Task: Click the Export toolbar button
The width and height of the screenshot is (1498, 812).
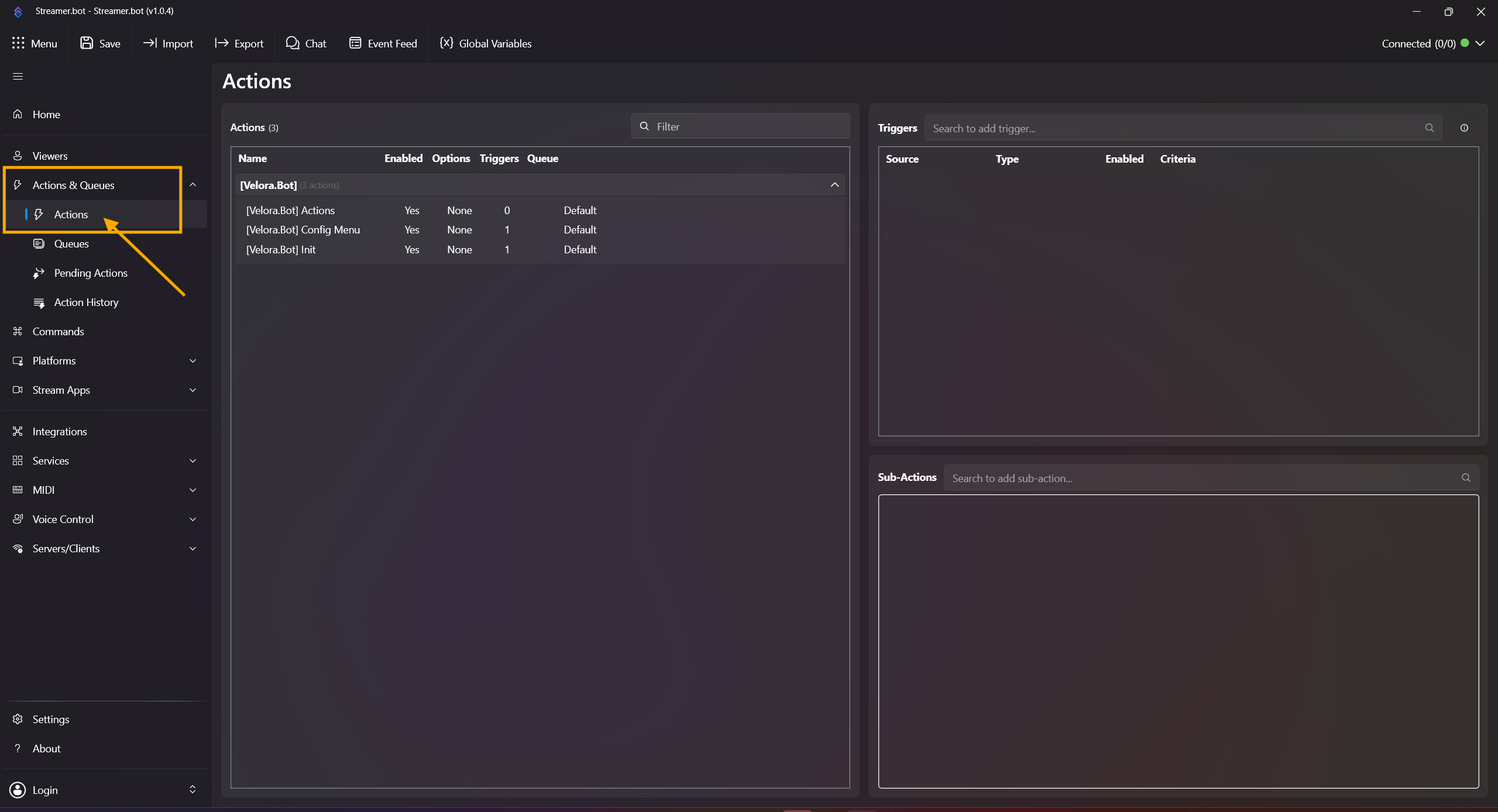Action: (x=239, y=43)
